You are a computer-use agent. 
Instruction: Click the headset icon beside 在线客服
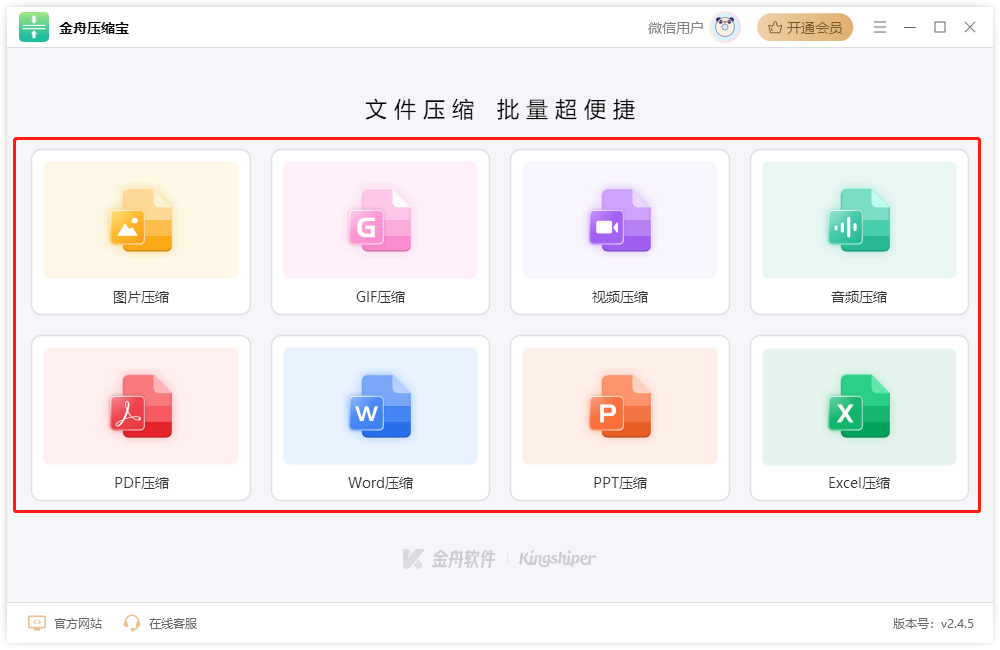[x=132, y=623]
